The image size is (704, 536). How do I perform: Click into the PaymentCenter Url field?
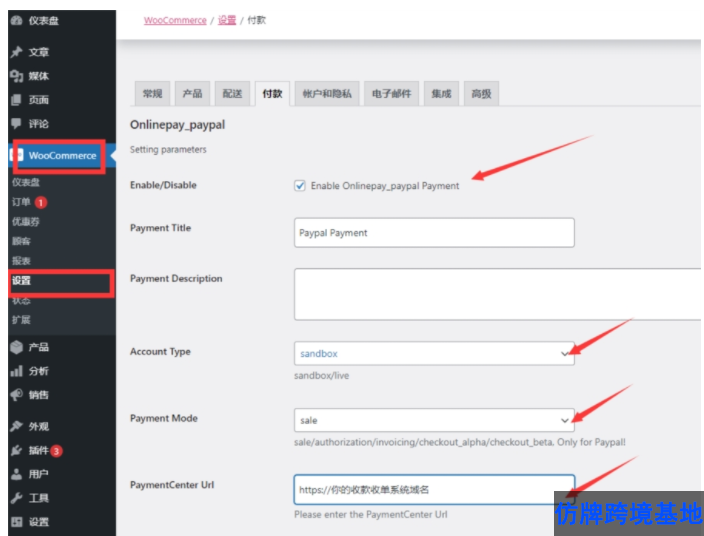434,489
